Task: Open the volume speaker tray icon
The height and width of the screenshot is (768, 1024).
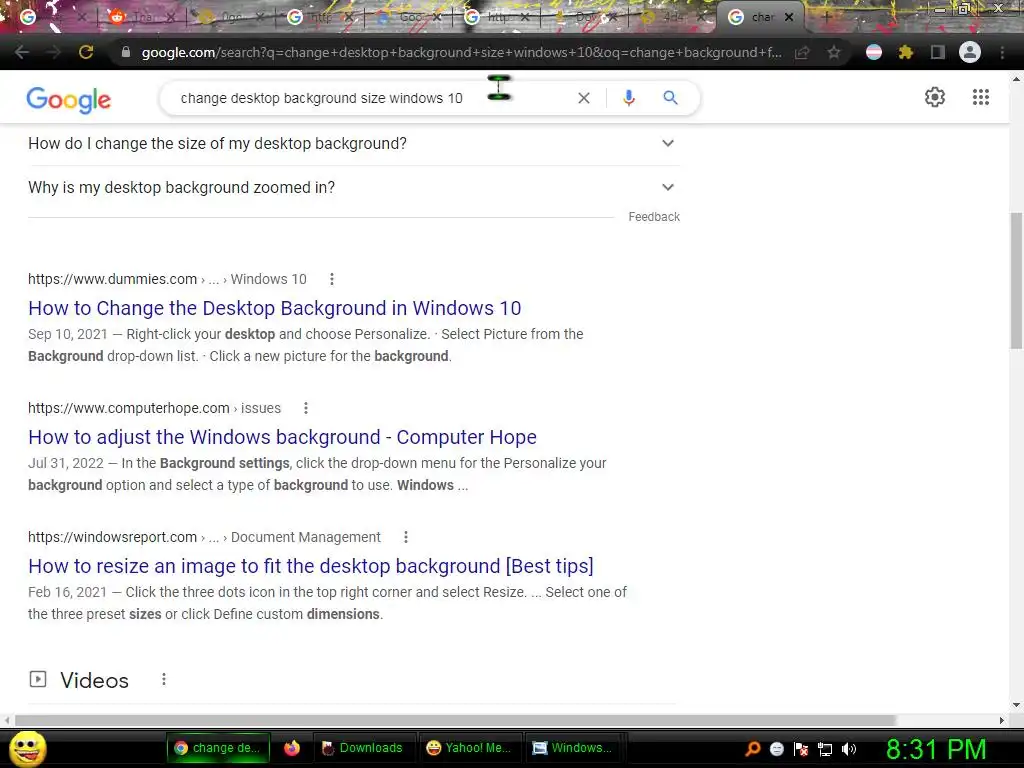Action: (x=849, y=748)
